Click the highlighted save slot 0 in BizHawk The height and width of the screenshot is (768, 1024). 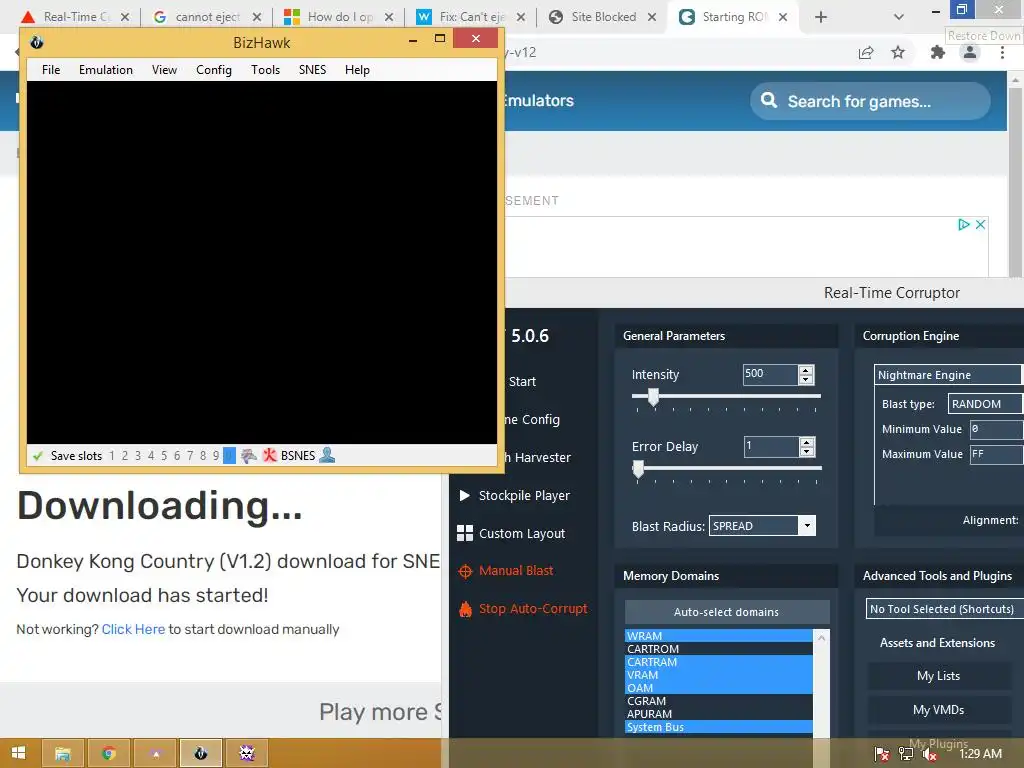click(x=229, y=456)
